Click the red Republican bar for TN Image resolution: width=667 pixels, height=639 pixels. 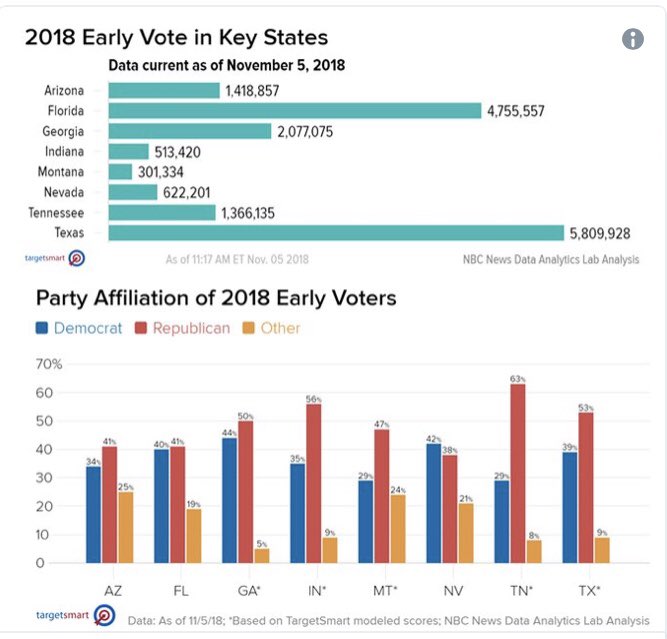click(x=517, y=473)
